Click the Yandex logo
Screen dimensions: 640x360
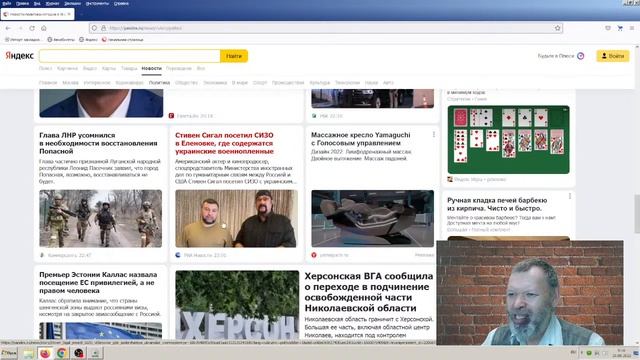[19, 56]
